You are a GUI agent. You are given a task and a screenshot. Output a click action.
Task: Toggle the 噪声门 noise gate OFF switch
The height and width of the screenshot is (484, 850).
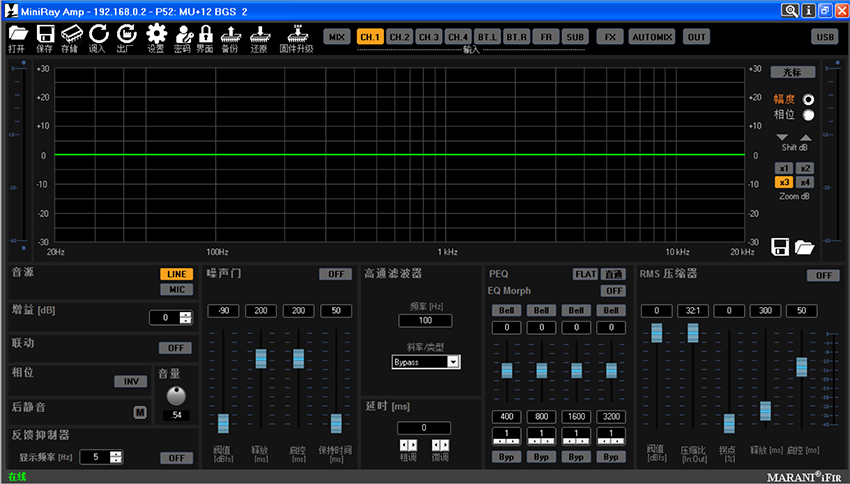[334, 274]
